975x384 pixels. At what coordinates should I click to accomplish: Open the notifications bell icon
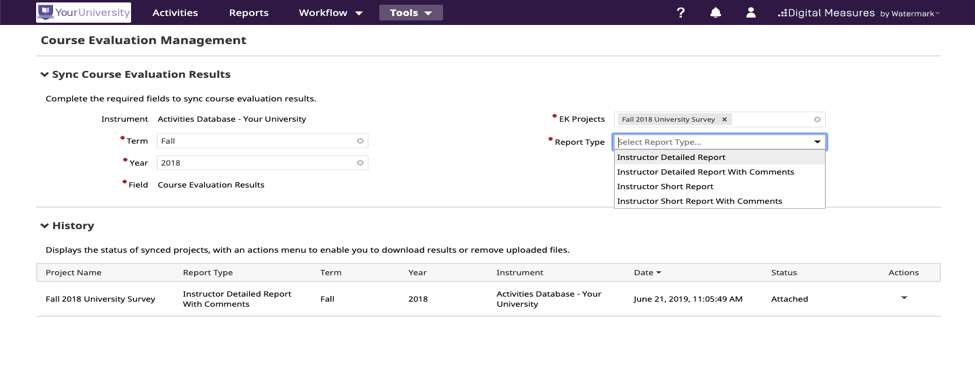tap(716, 12)
